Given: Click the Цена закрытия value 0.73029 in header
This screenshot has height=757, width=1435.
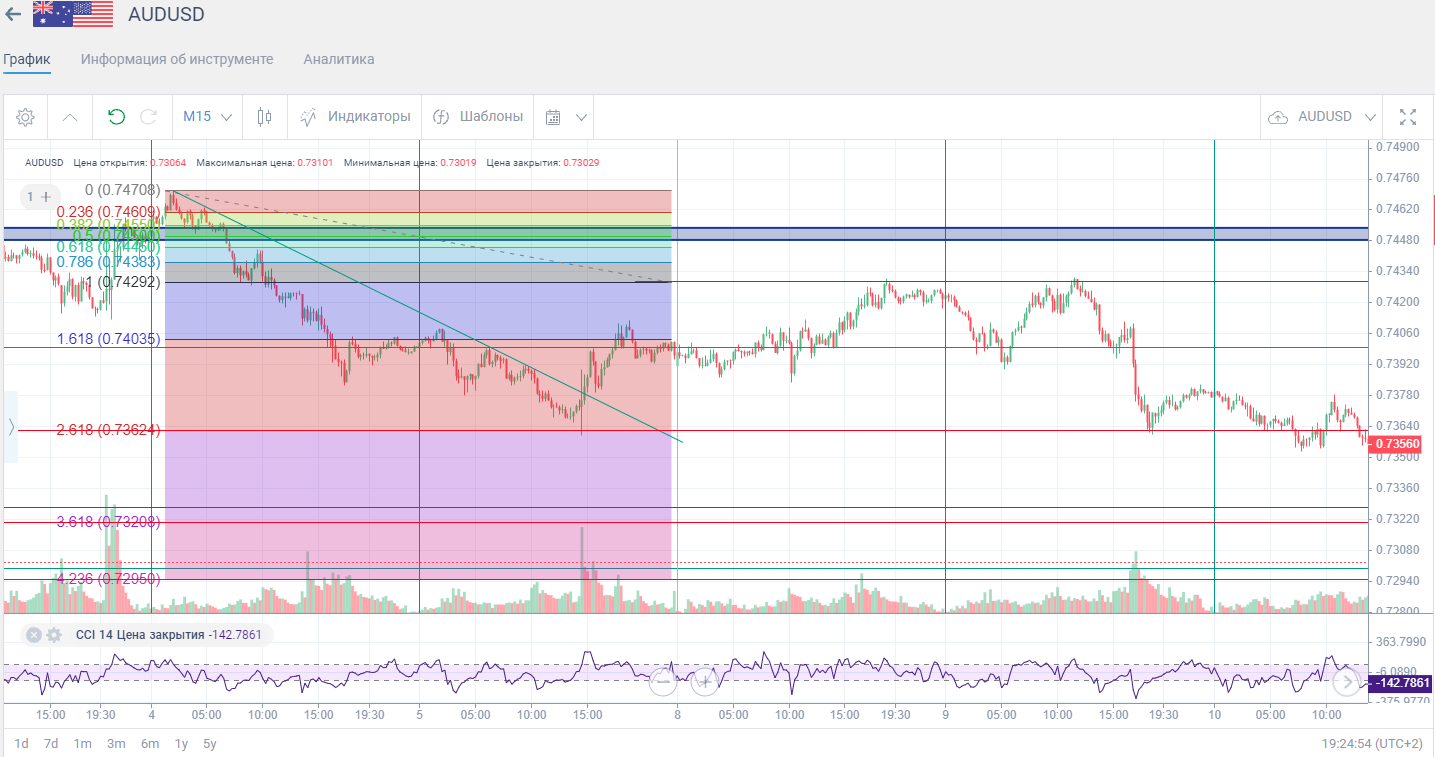Looking at the screenshot, I should click(x=581, y=162).
